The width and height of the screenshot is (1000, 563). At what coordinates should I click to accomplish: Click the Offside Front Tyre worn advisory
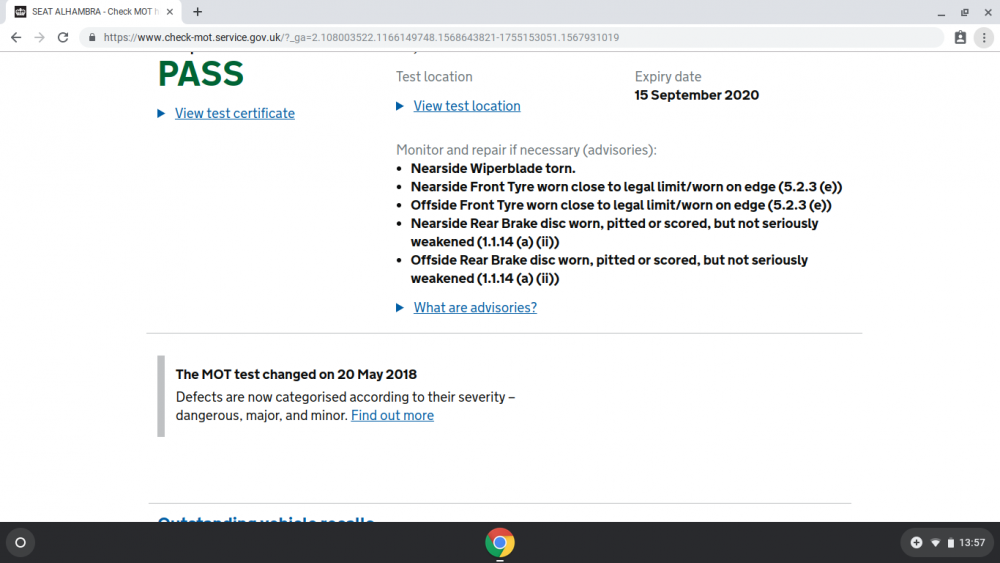pyautogui.click(x=621, y=205)
